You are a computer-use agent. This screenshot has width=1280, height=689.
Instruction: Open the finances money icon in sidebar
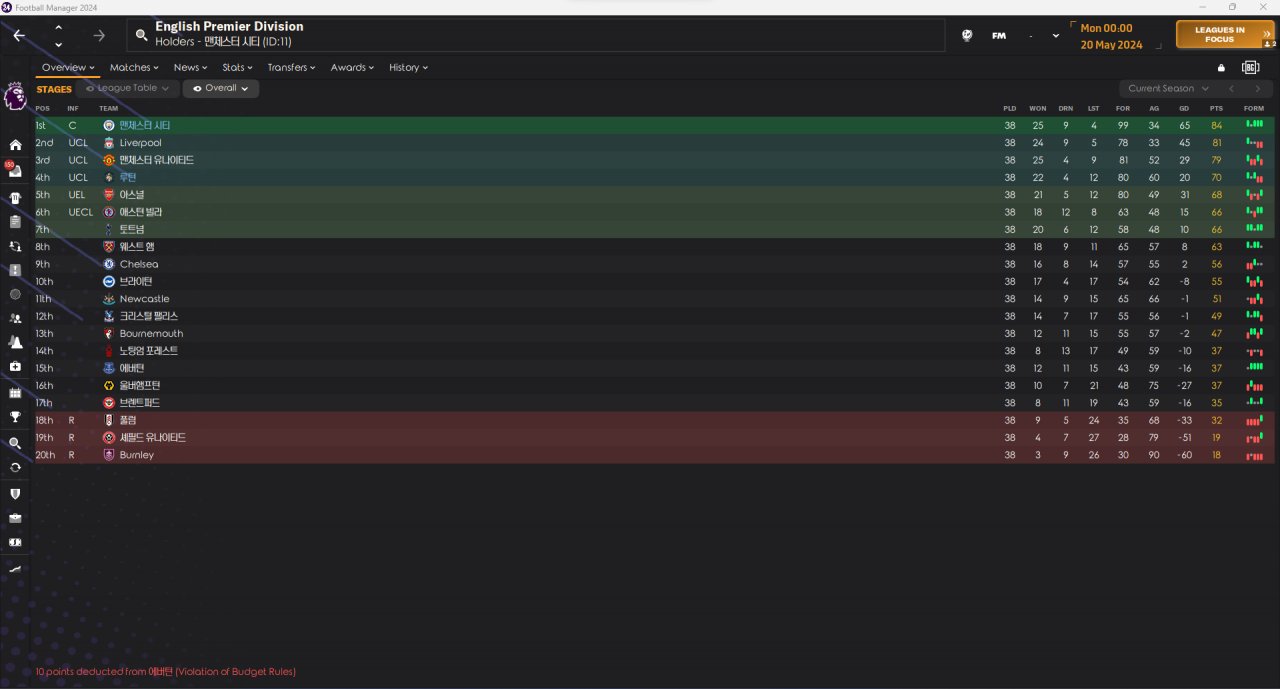pyautogui.click(x=15, y=542)
